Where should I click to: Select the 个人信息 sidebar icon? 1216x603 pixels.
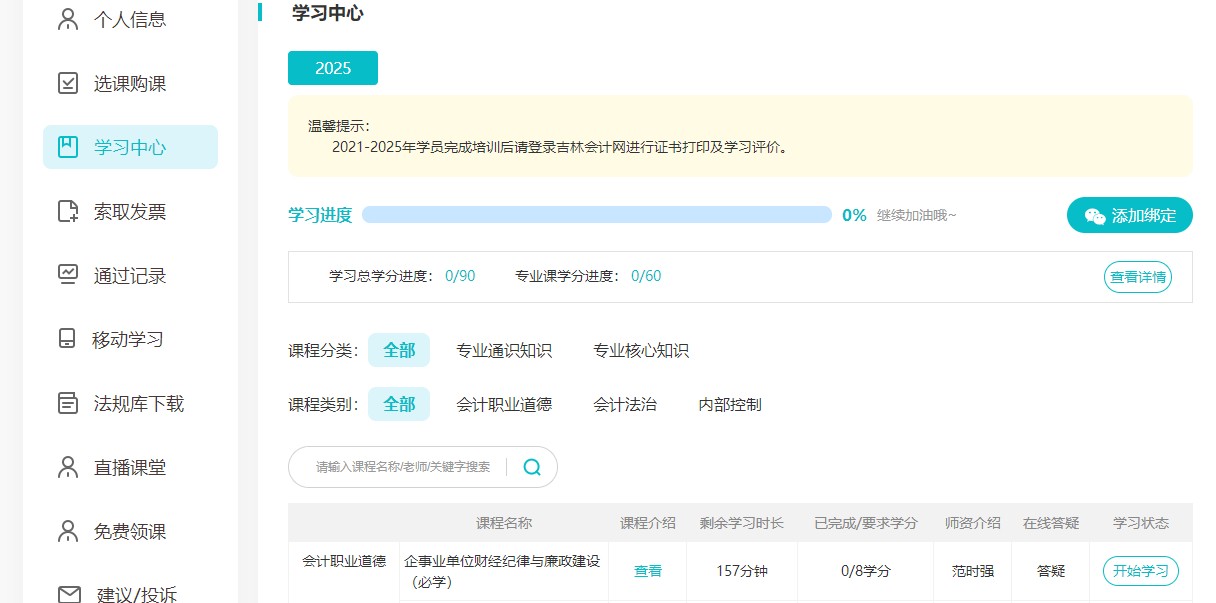click(68, 18)
